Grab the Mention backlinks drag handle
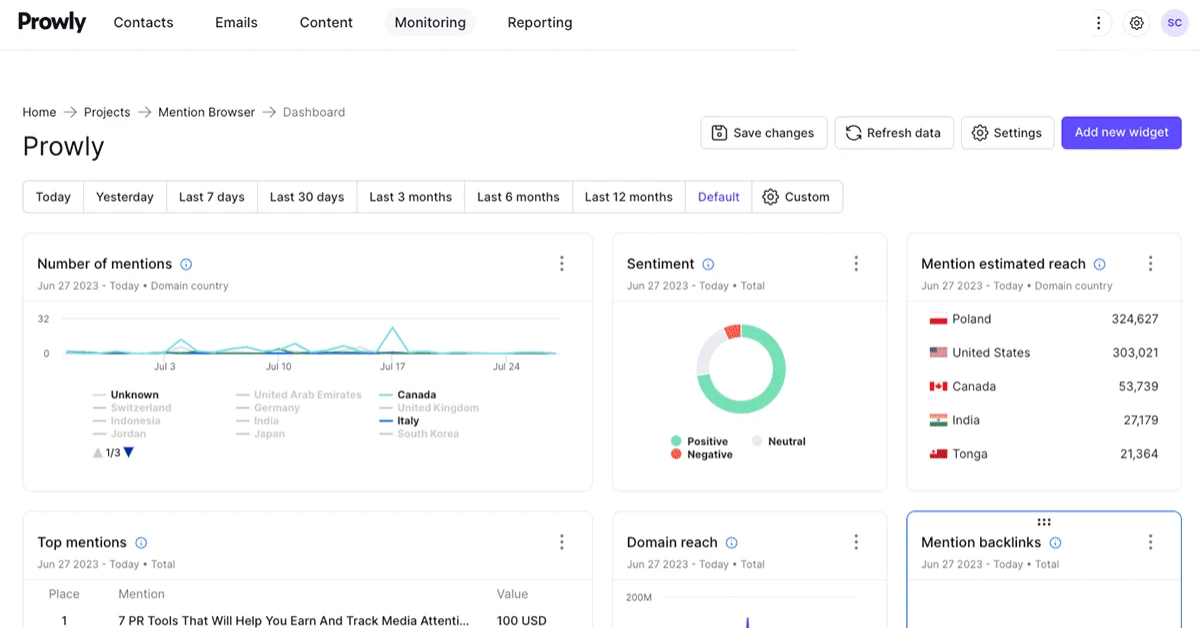Image resolution: width=1200 pixels, height=628 pixels. pyautogui.click(x=1044, y=522)
